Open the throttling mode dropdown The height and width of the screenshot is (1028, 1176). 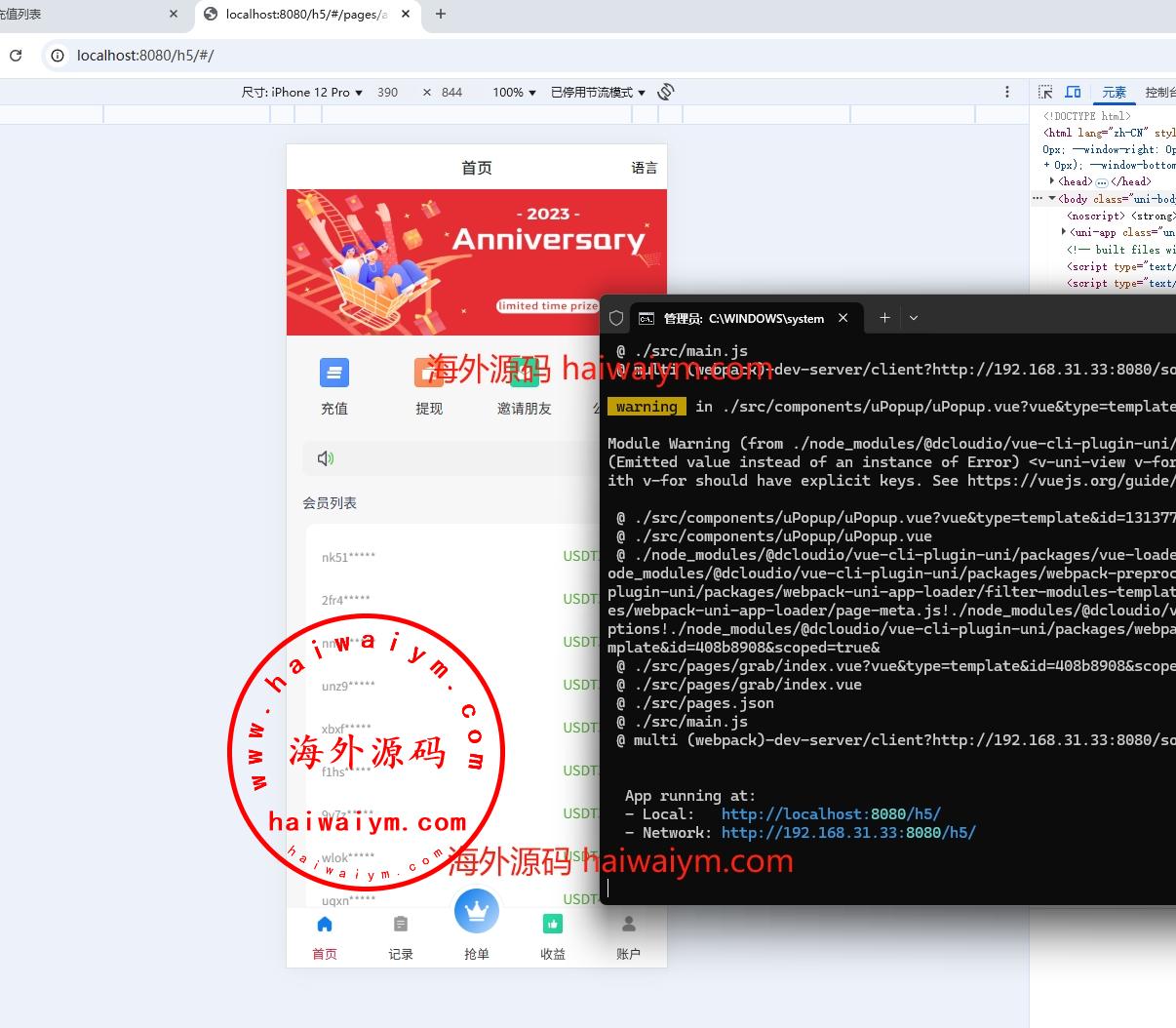pos(598,93)
